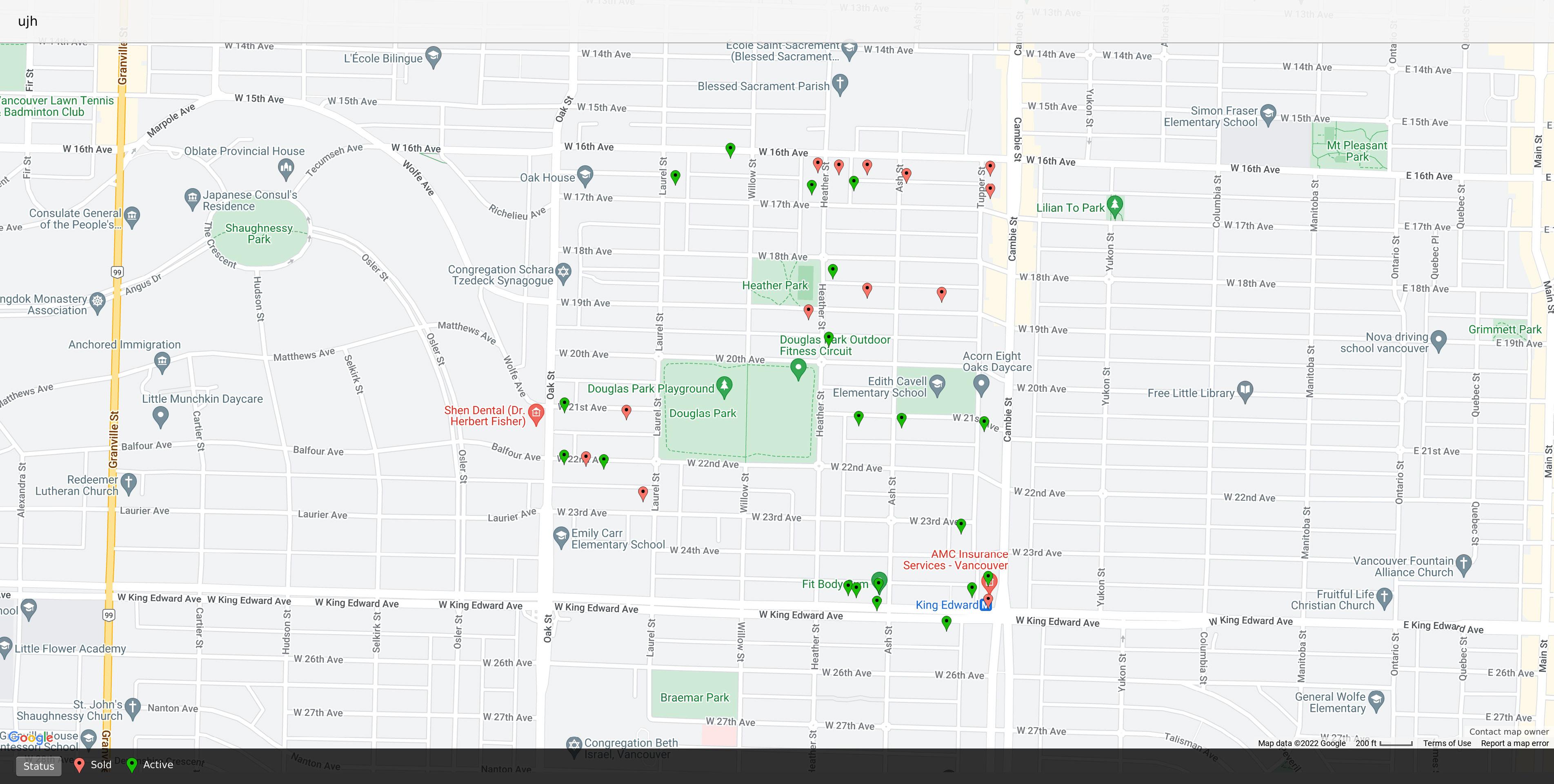Click the Nova driving school location pin
The image size is (1554, 784).
pos(1438,340)
